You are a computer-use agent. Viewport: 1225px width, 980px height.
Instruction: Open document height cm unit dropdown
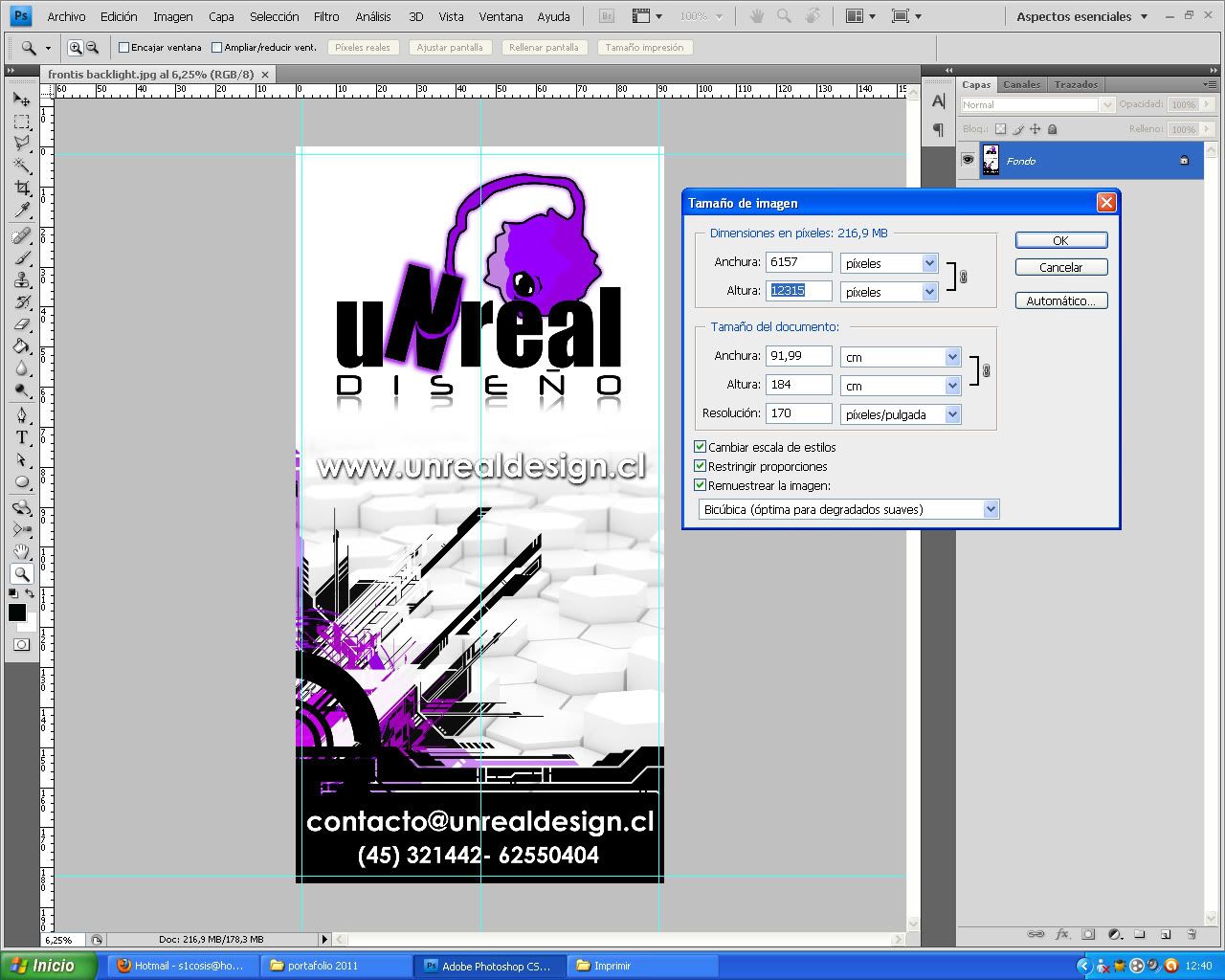[x=952, y=386]
